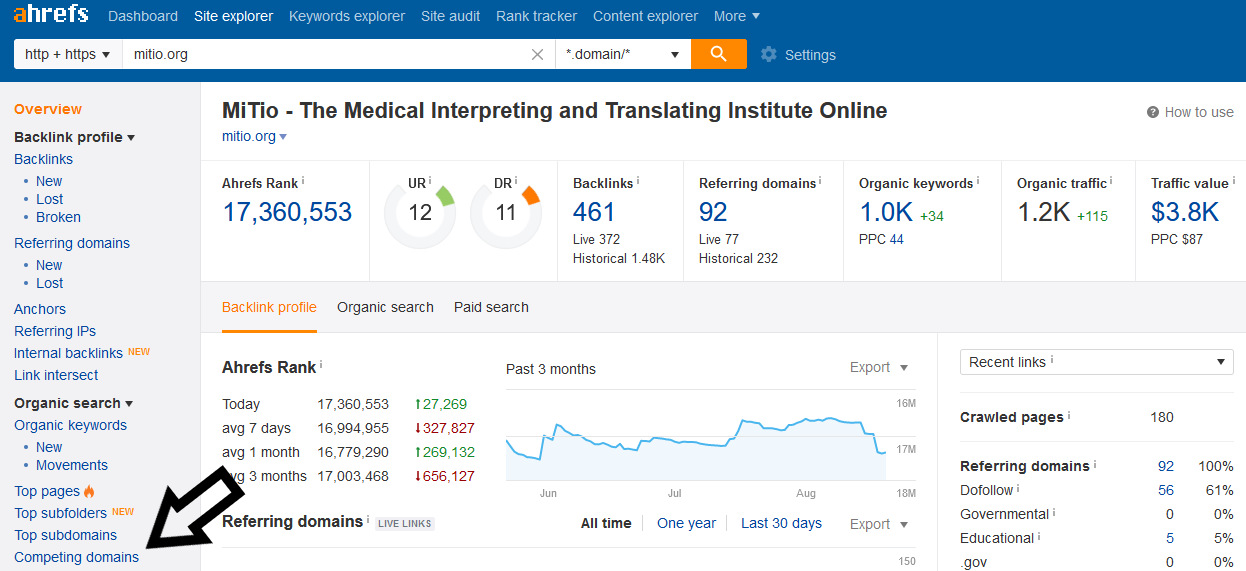Open Keywords explorer in top navigation
Image resolution: width=1246 pixels, height=571 pixels.
[x=347, y=16]
